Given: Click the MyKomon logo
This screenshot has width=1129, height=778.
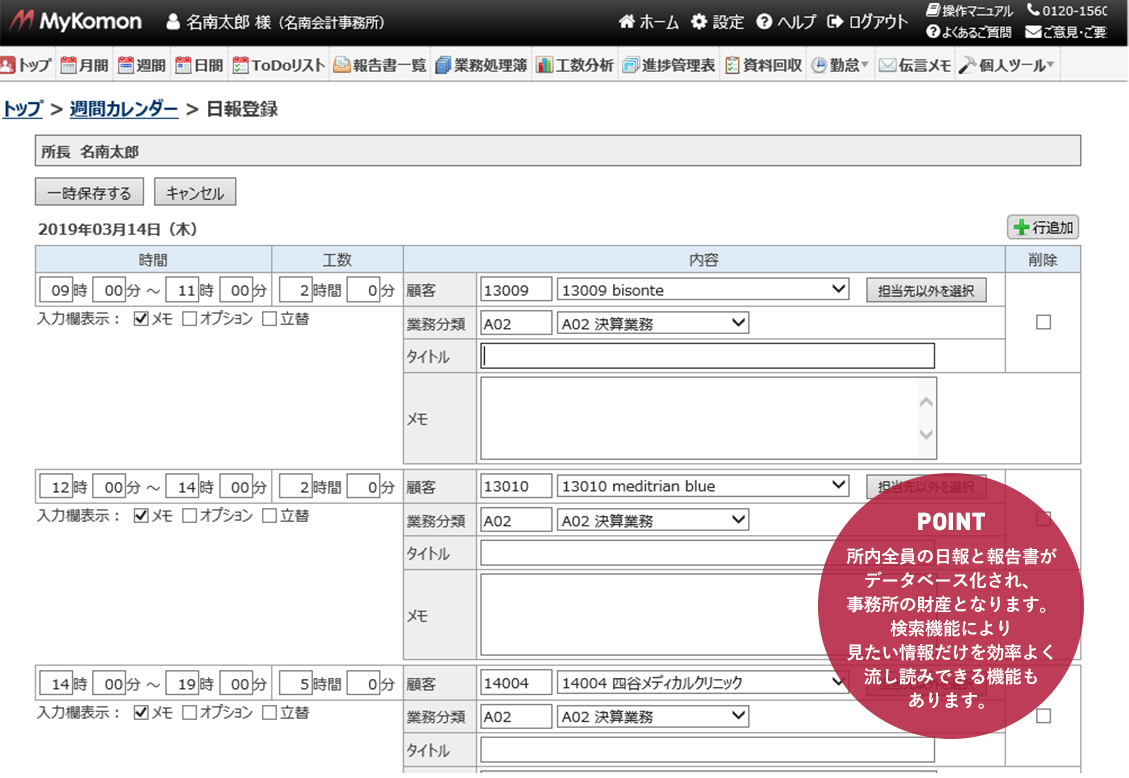Looking at the screenshot, I should pyautogui.click(x=75, y=22).
